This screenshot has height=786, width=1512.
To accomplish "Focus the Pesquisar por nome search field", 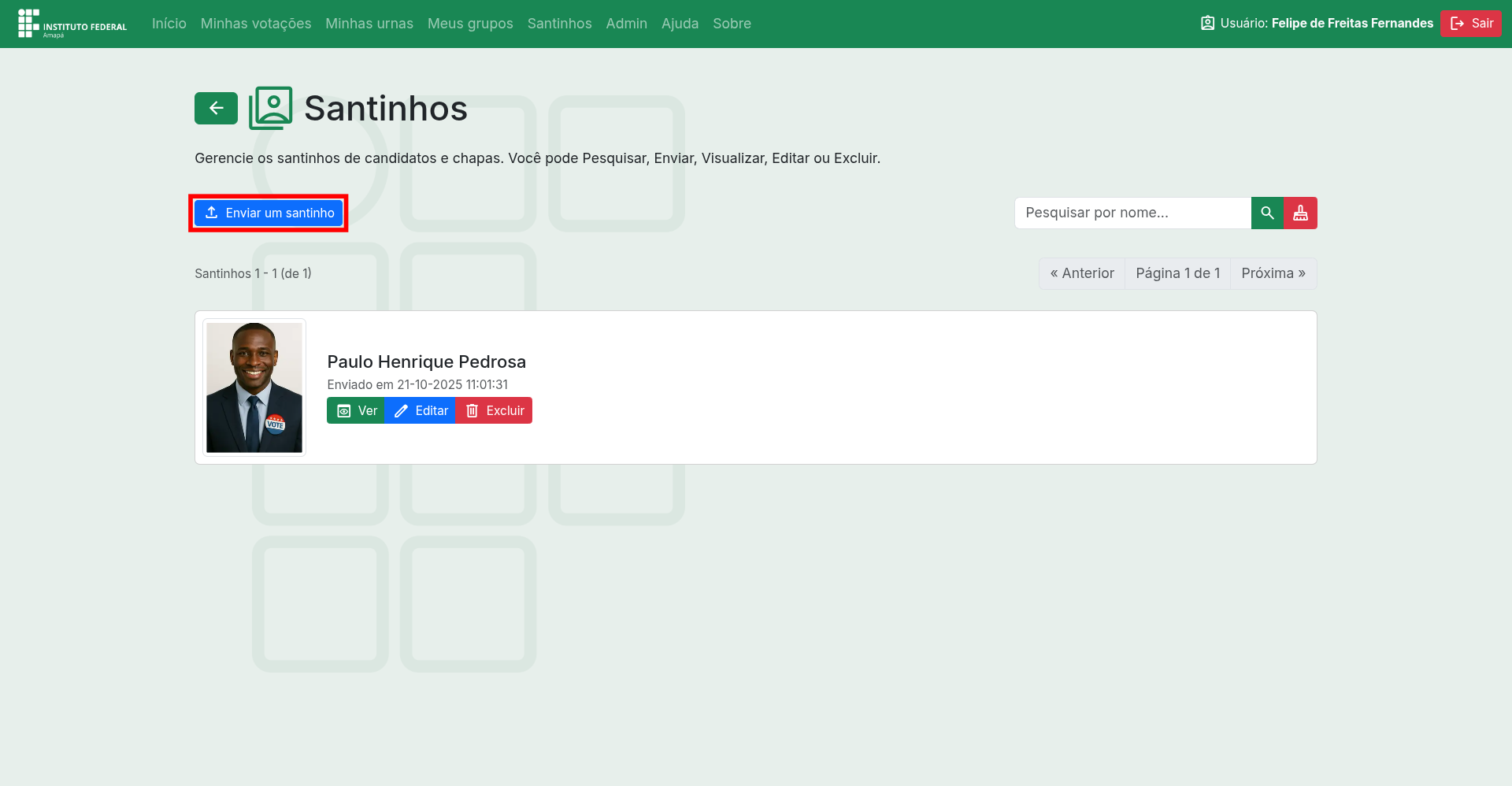I will coord(1132,213).
